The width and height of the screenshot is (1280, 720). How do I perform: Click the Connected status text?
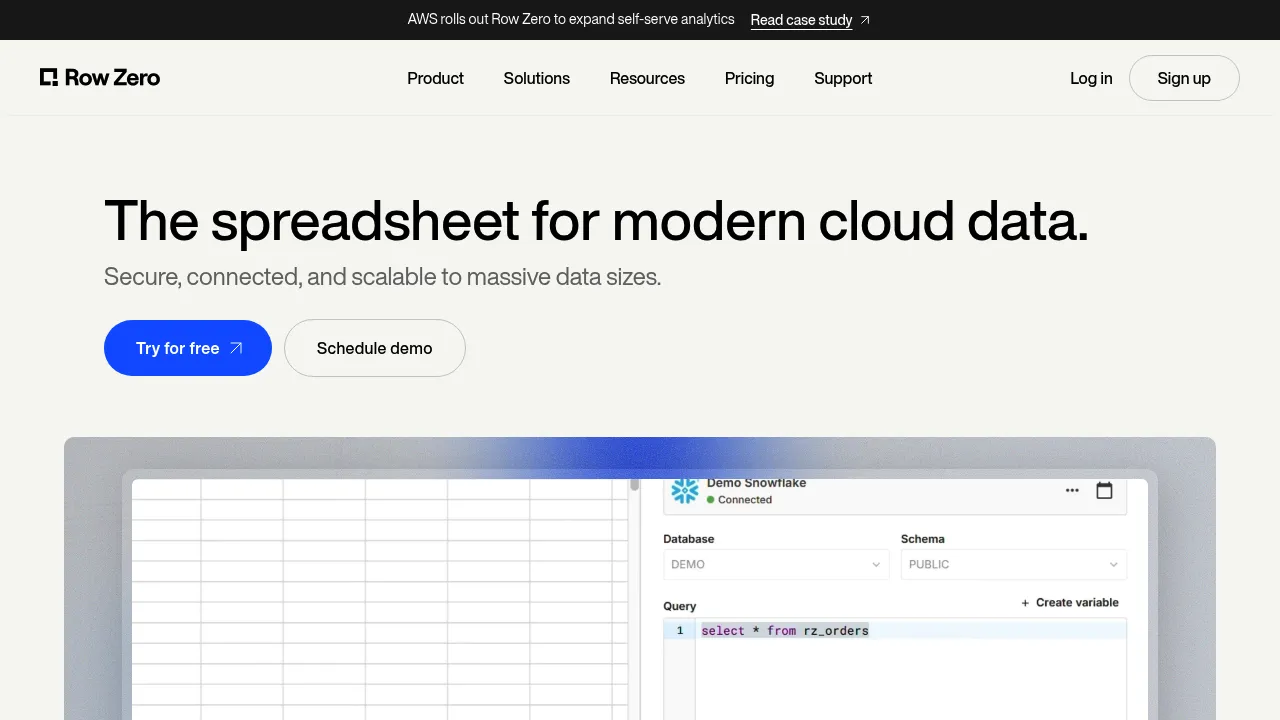click(x=745, y=499)
